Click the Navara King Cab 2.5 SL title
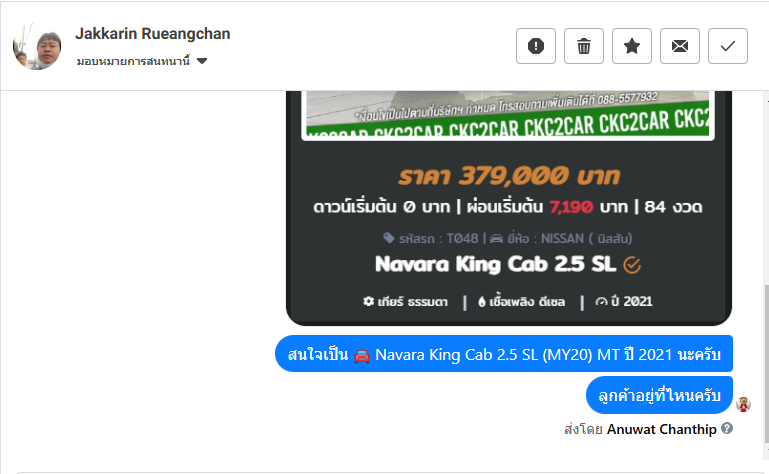This screenshot has height=474, width=769. [495, 264]
